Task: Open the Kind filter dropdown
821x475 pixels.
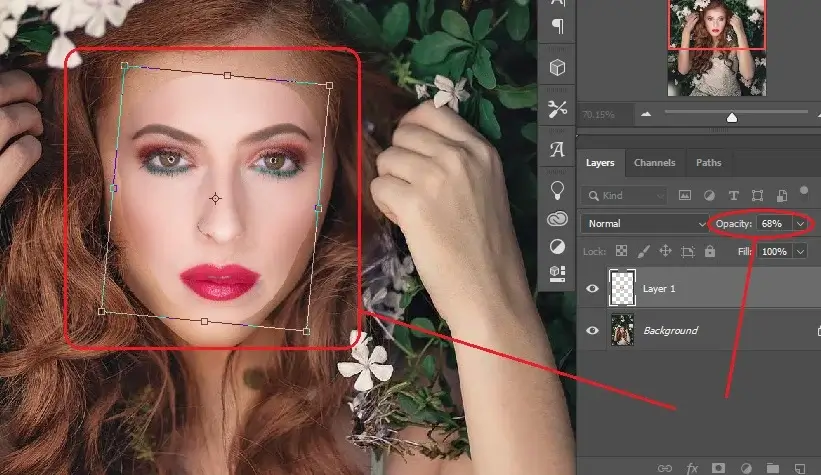Action: (624, 195)
